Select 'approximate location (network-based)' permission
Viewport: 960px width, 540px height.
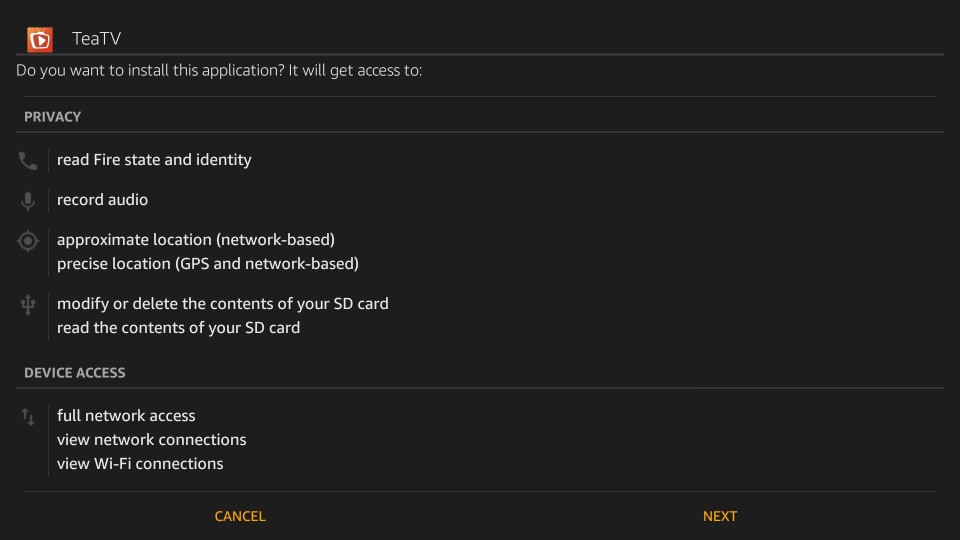196,240
